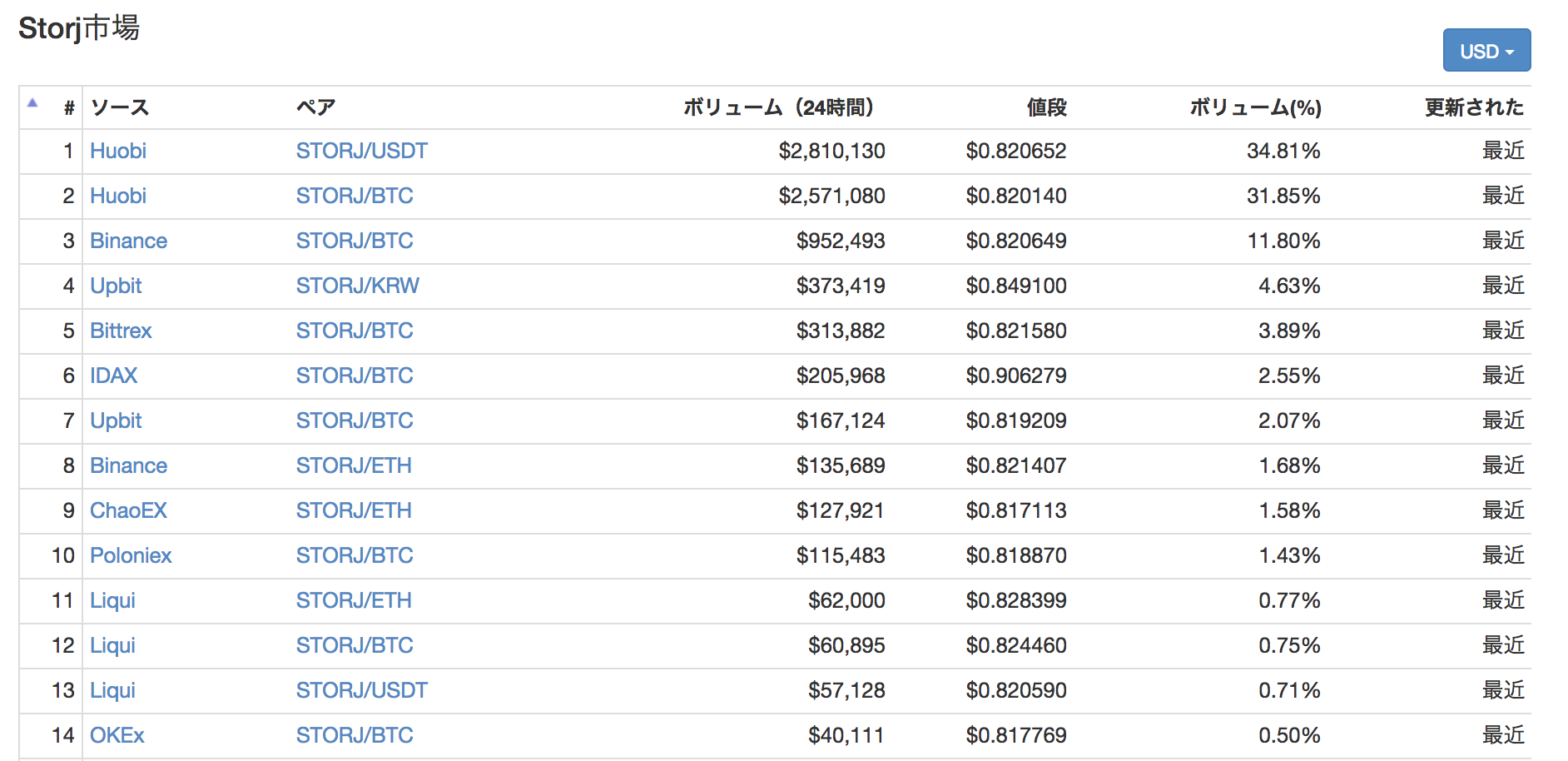Image resolution: width=1568 pixels, height=761 pixels.
Task: Open Liqui link in row 11
Action: pyautogui.click(x=112, y=600)
